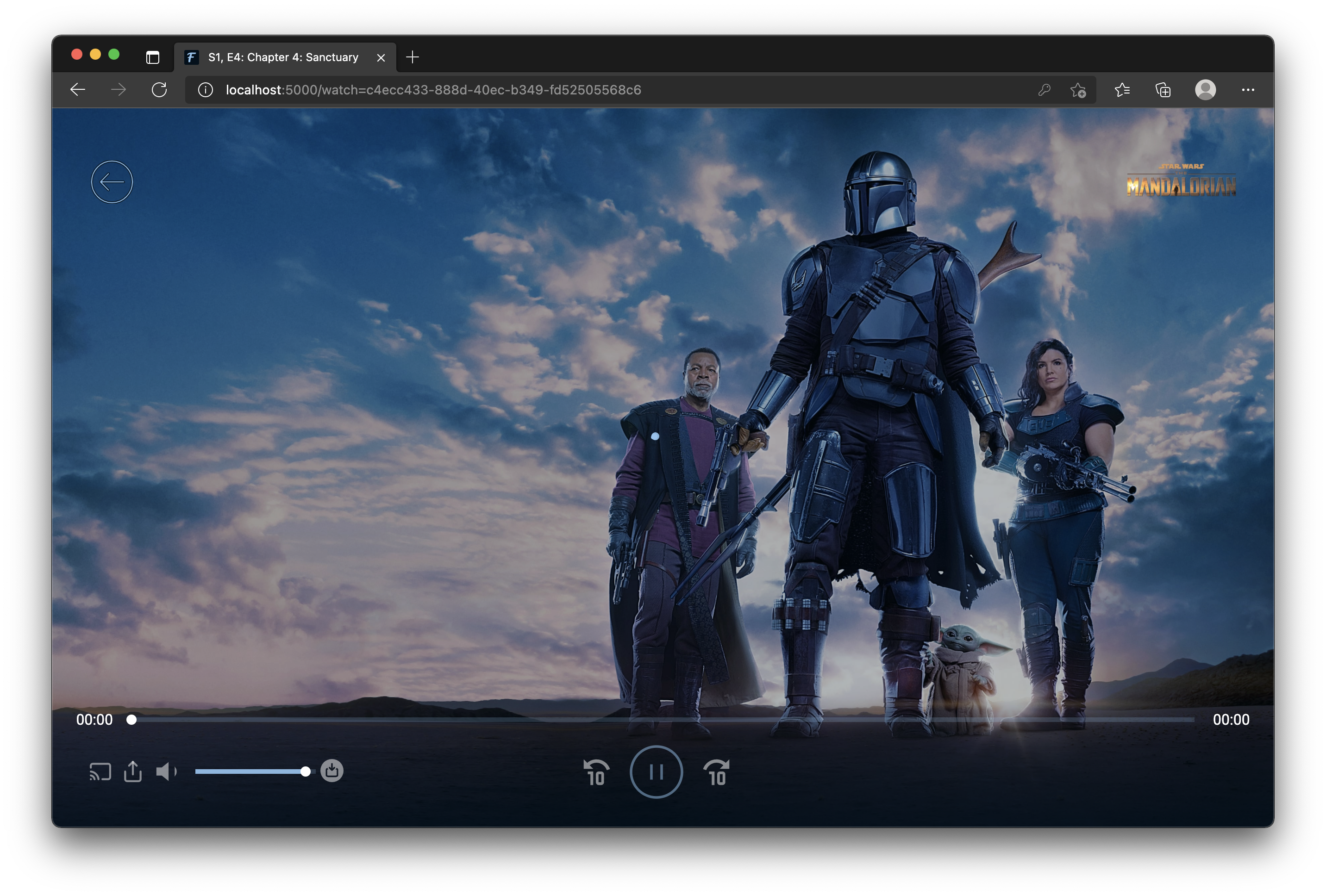Open the browser Settings and more menu
Image resolution: width=1326 pixels, height=896 pixels.
tap(1248, 90)
